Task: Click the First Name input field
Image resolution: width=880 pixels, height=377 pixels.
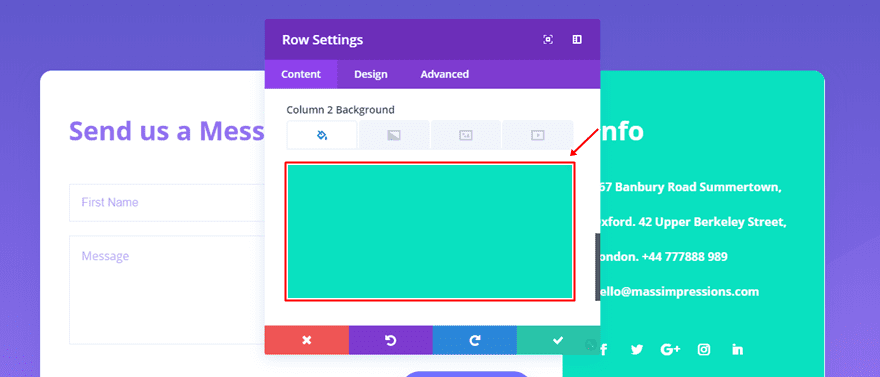Action: [167, 203]
